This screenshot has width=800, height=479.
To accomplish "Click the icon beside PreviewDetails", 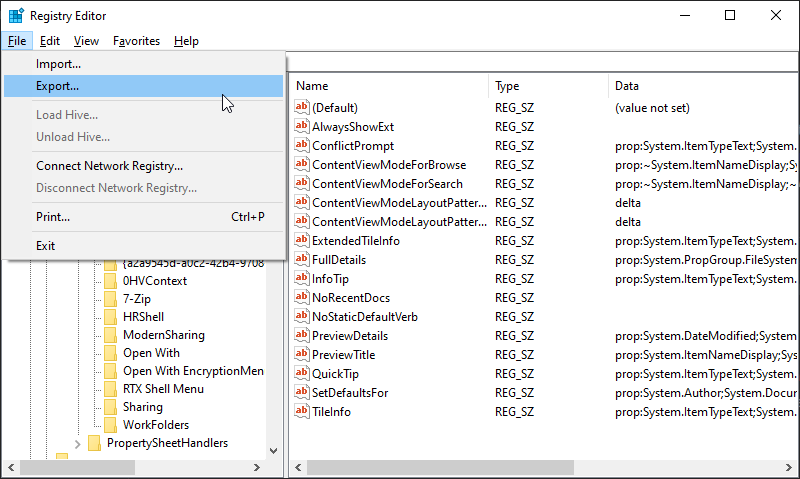I will 302,335.
